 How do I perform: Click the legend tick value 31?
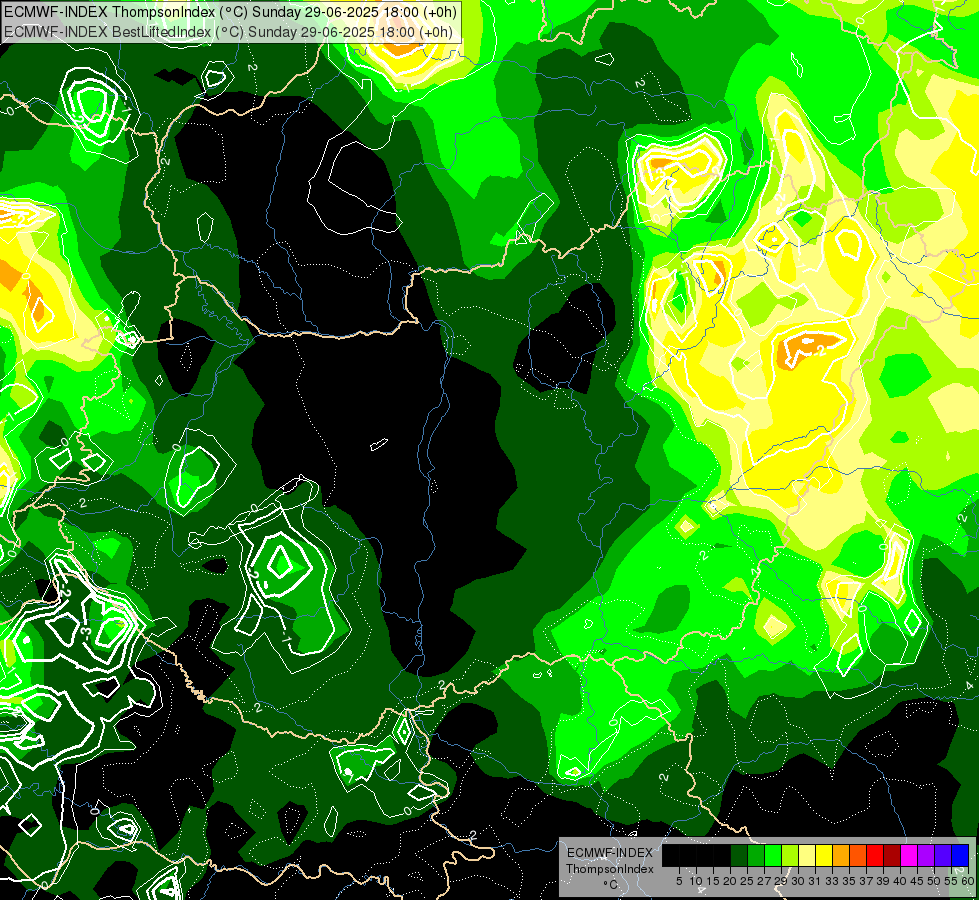click(x=815, y=881)
